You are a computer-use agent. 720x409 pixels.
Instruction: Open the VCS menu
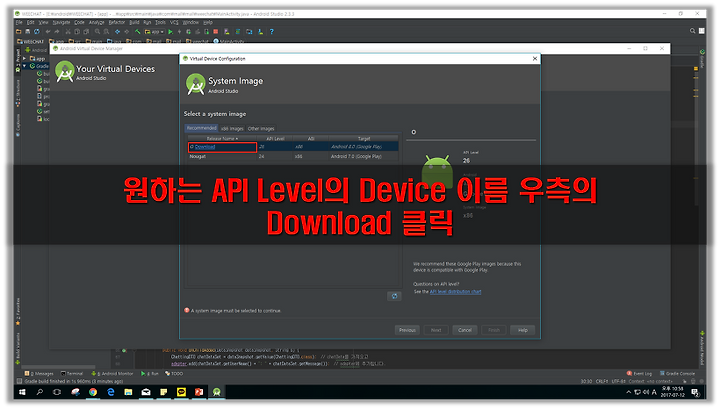pyautogui.click(x=174, y=22)
